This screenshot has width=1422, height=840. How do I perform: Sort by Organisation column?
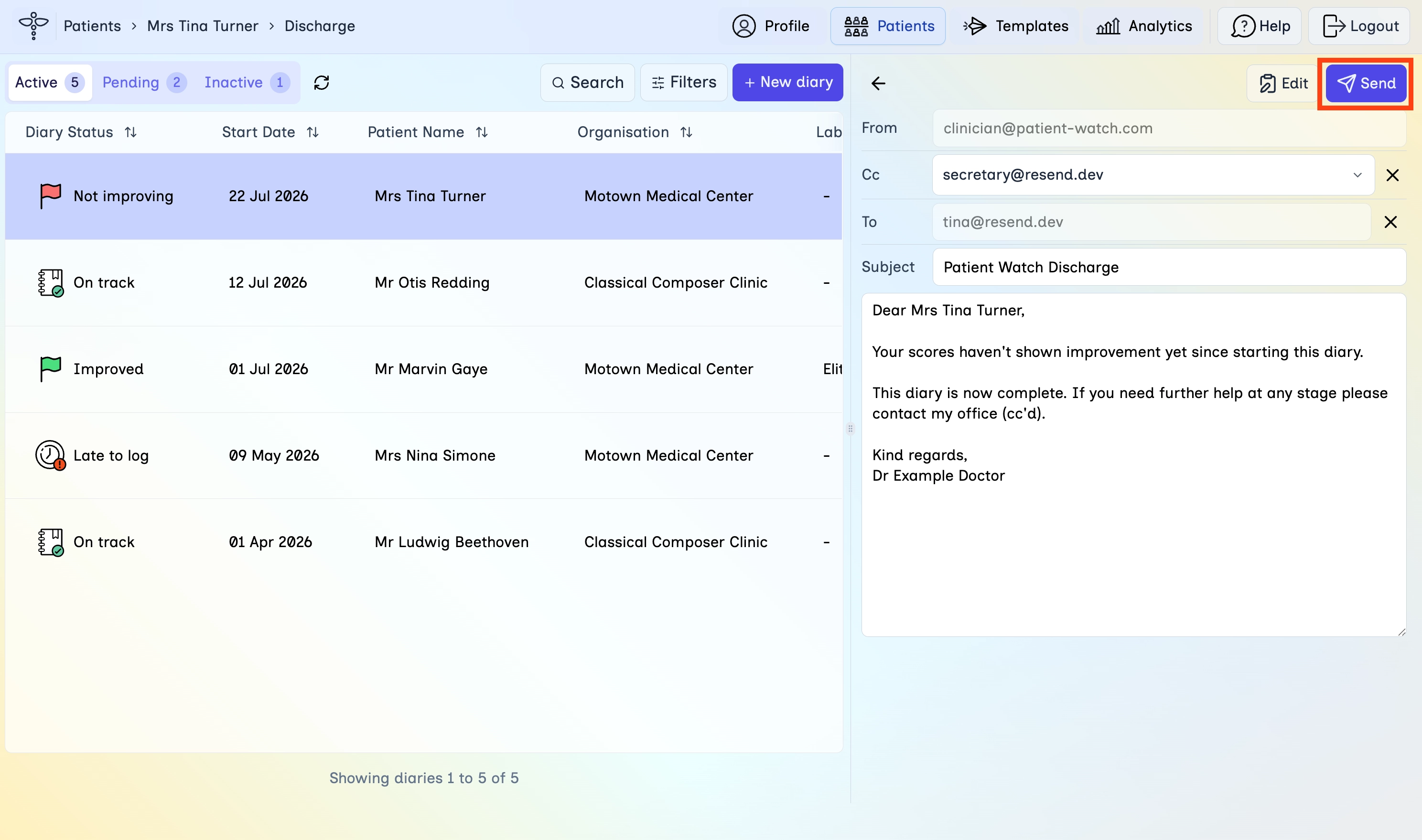pyautogui.click(x=686, y=132)
